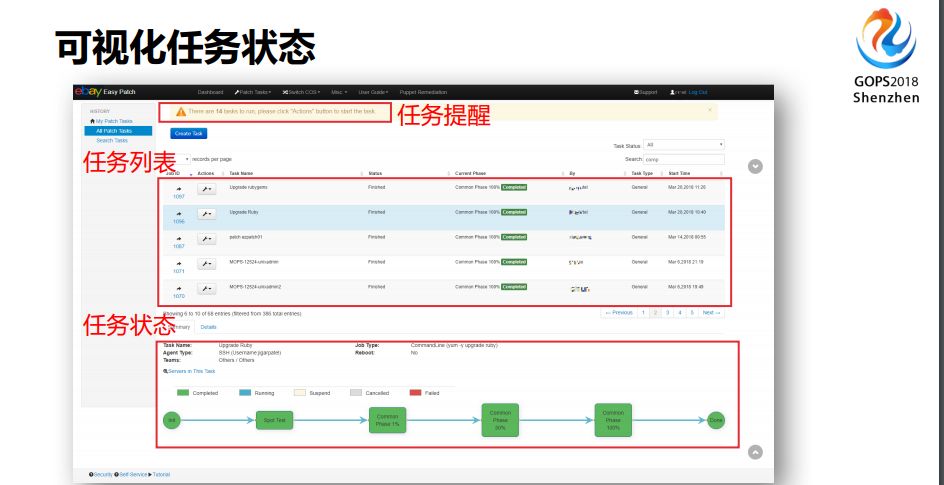Click the Completed green legend swatch

point(182,393)
